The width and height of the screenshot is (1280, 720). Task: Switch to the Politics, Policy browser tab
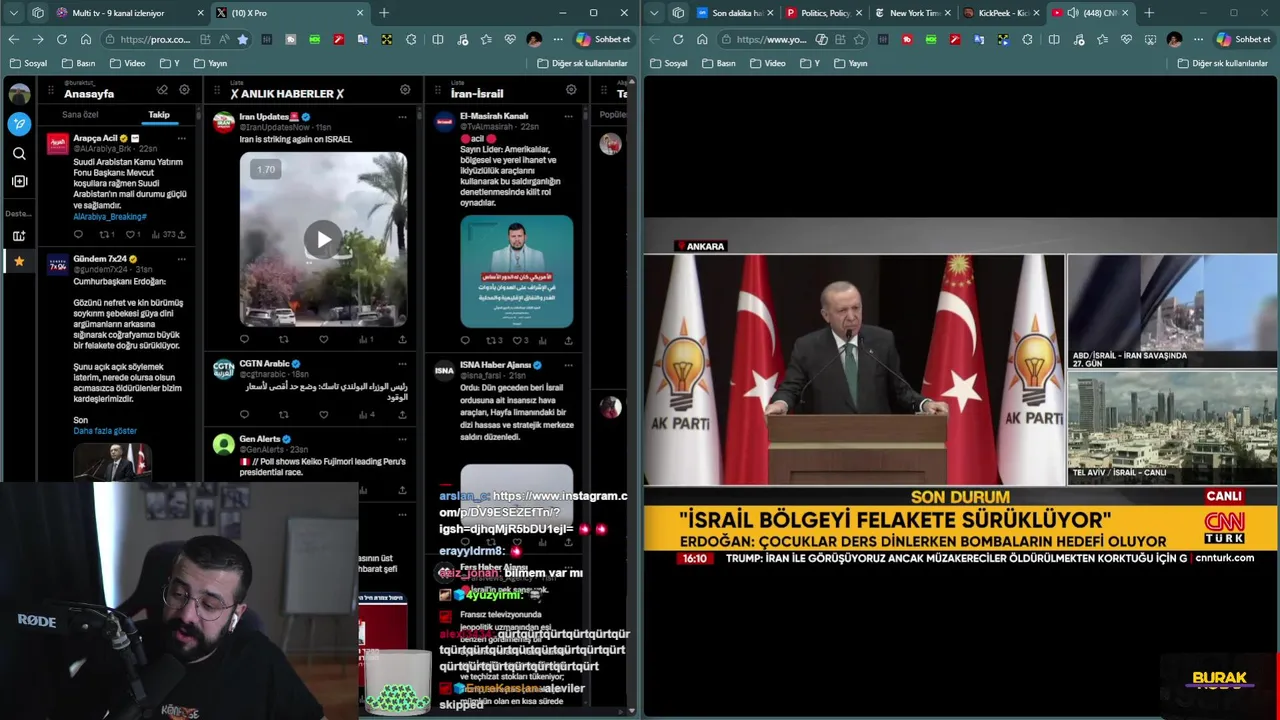pos(824,13)
